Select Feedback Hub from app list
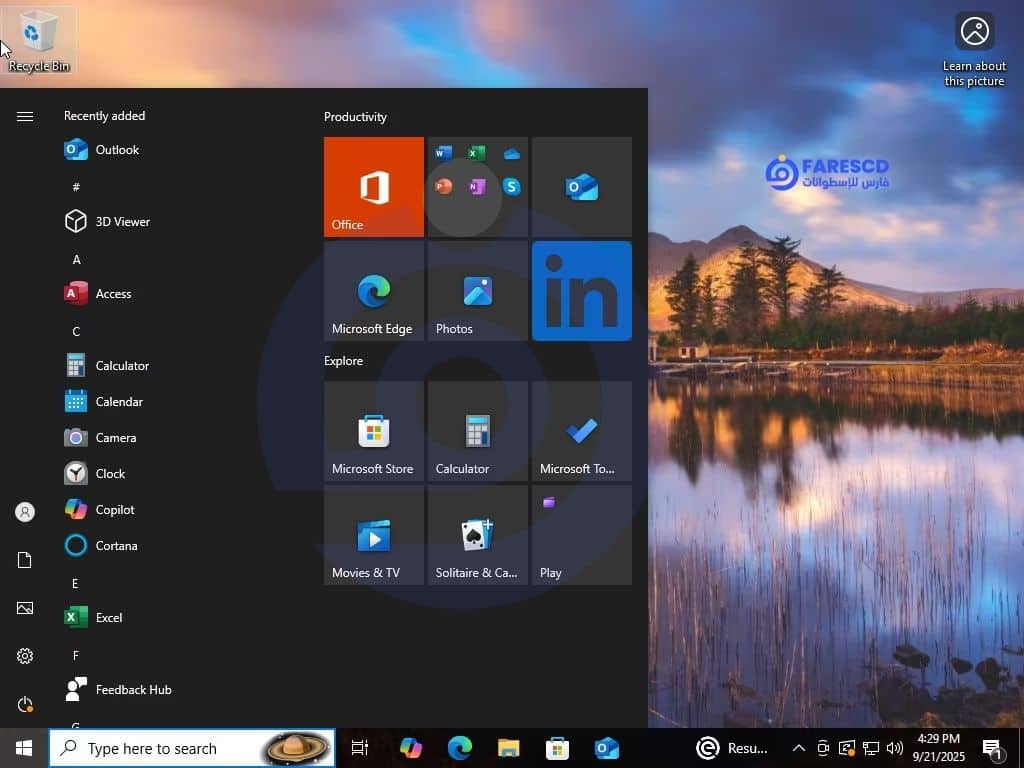 point(133,690)
